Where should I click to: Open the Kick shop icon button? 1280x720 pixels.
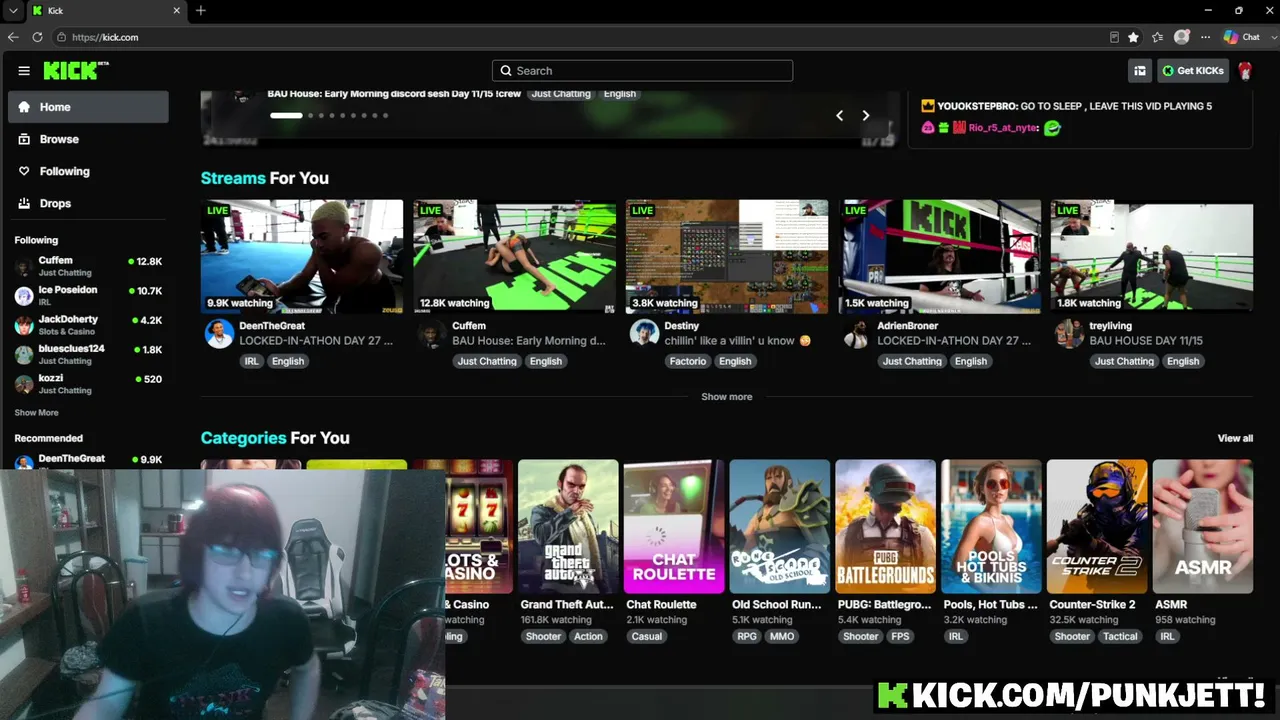coord(1140,71)
